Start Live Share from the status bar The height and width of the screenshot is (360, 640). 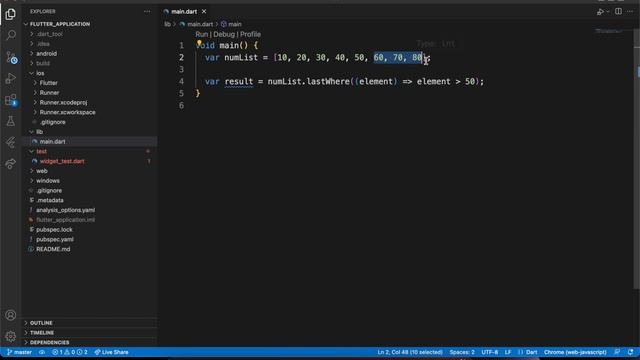point(111,352)
